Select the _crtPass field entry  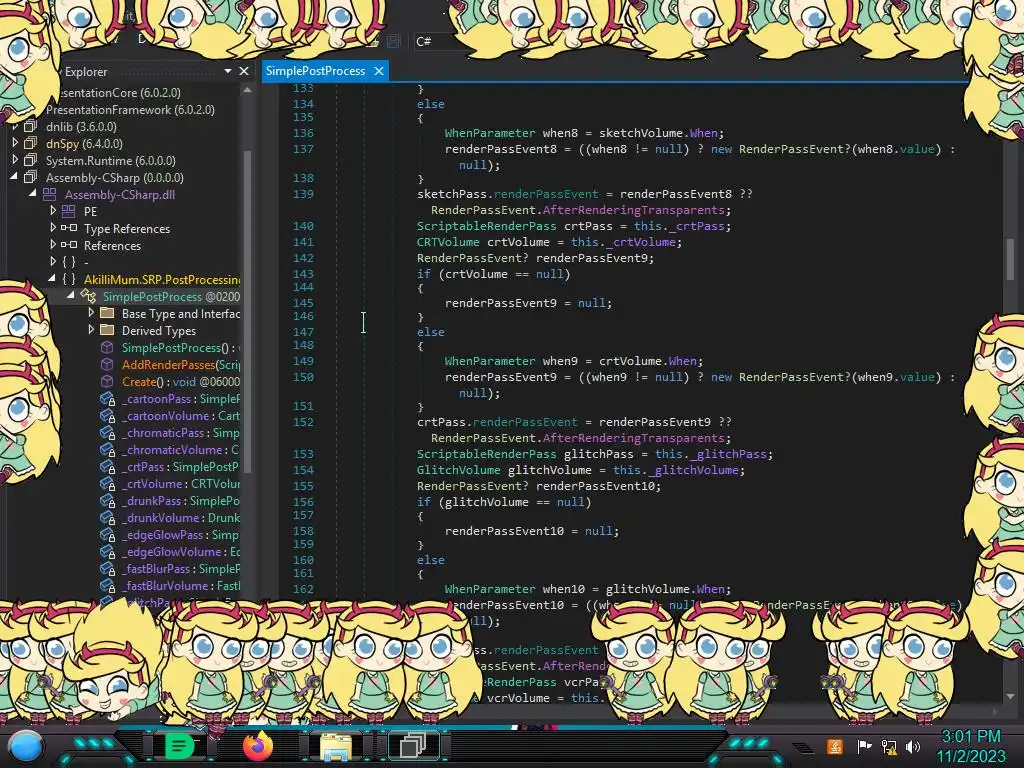(x=180, y=466)
